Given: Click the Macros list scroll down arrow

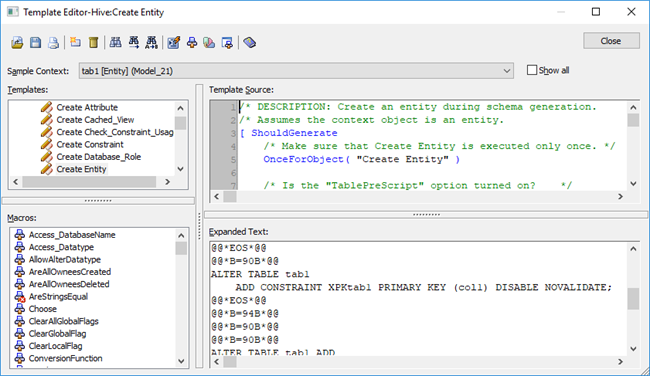Looking at the screenshot, I should click(x=181, y=361).
